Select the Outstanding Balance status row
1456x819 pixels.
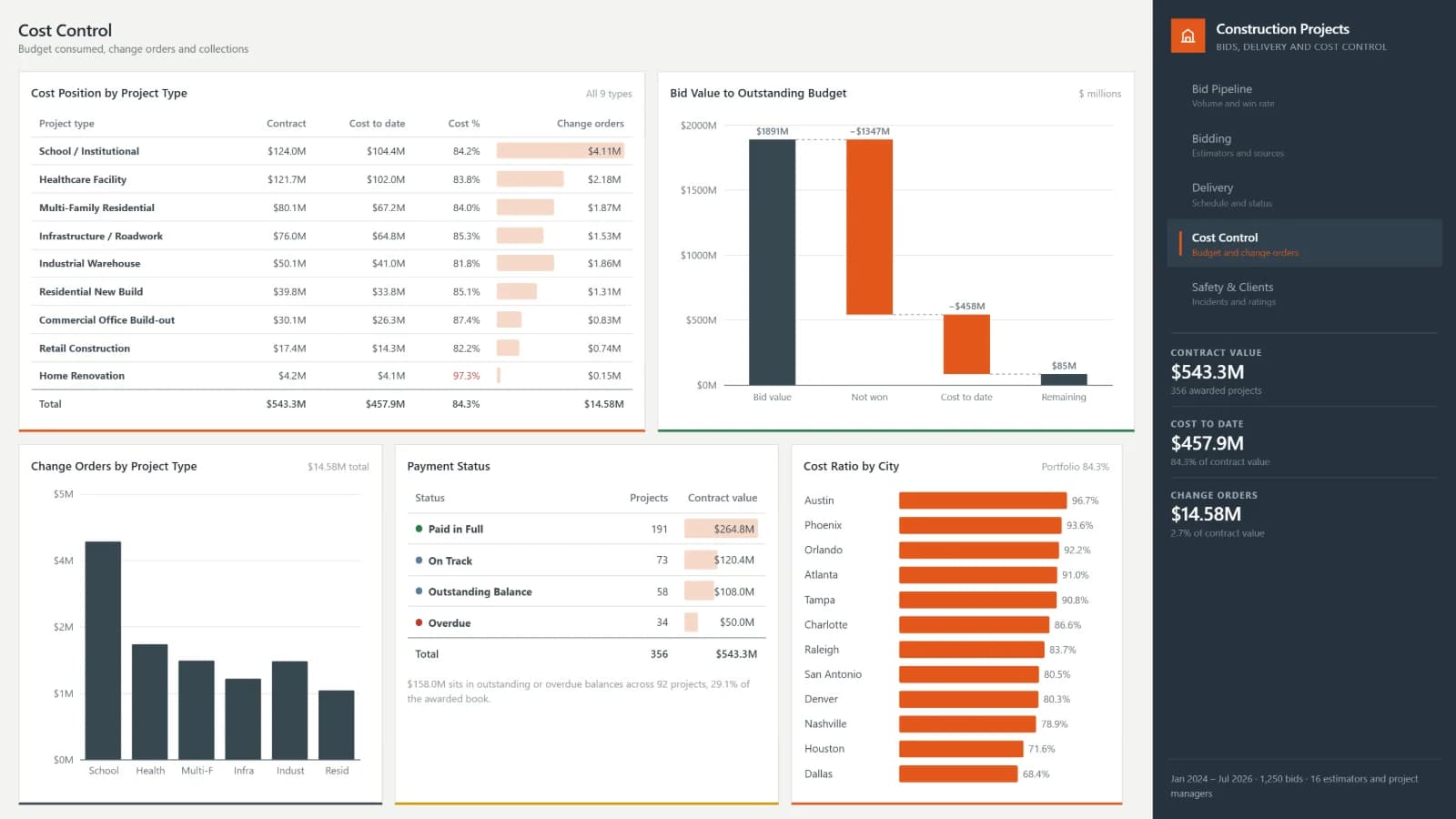(x=585, y=591)
